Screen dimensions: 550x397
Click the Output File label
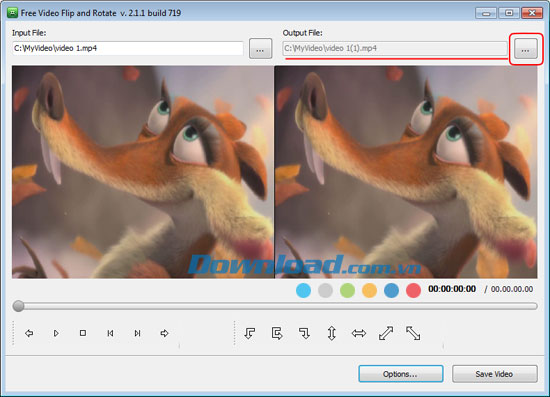(x=302, y=33)
